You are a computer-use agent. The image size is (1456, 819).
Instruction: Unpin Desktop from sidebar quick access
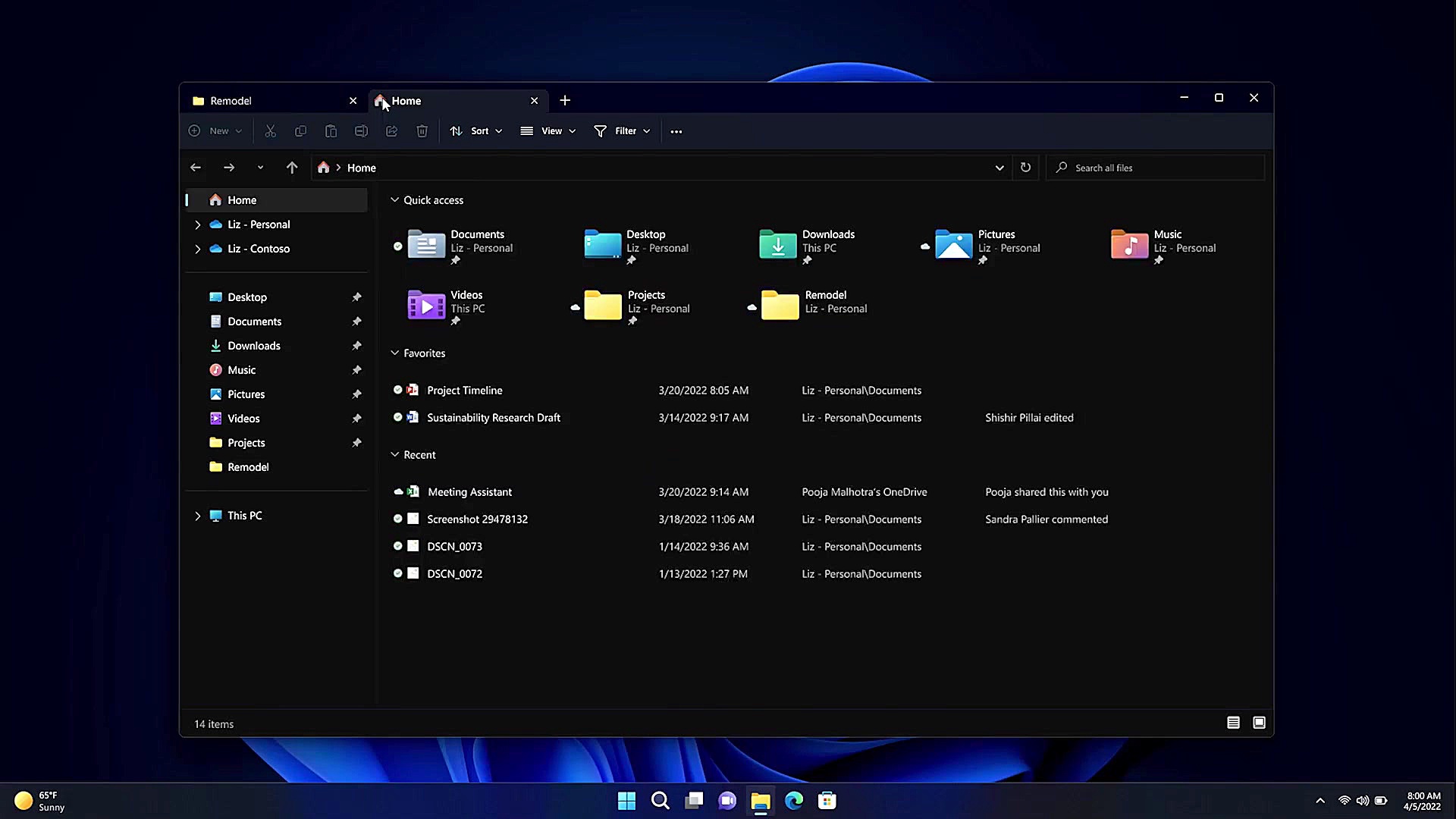click(x=356, y=297)
